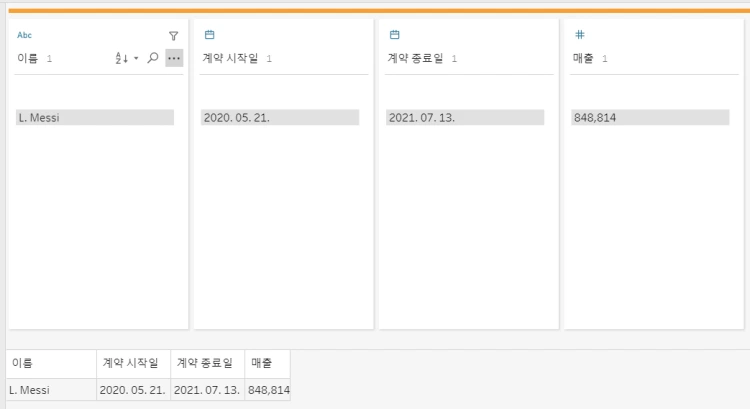Click the 계약 시작일 field name header

[230, 58]
